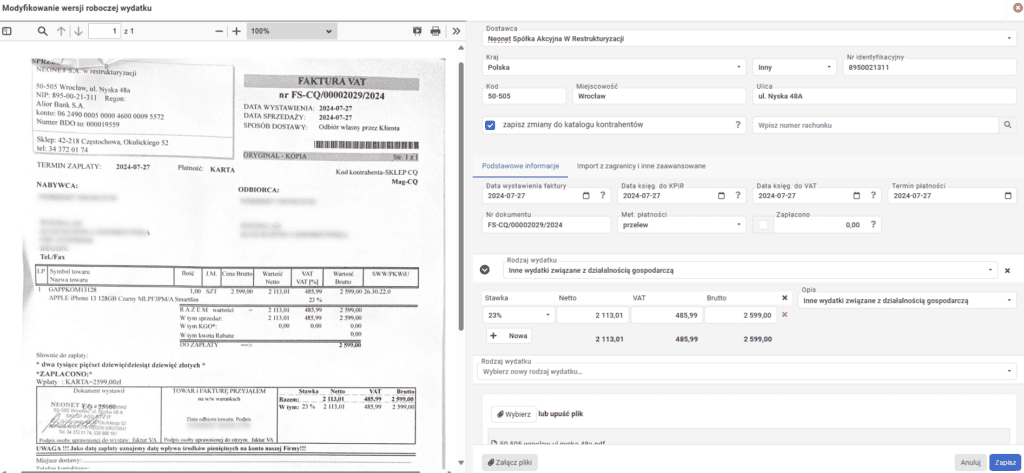Click the Nr dokumentu input field

click(x=545, y=225)
